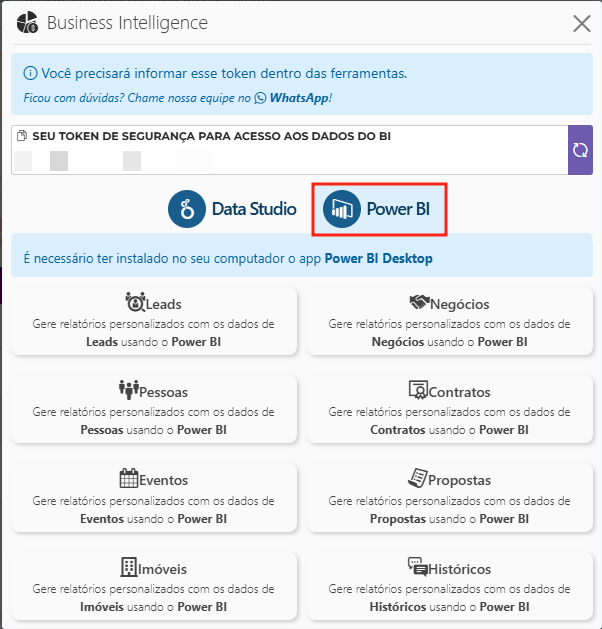Switch to the Data Studio tab
This screenshot has width=602, height=629.
tap(233, 209)
